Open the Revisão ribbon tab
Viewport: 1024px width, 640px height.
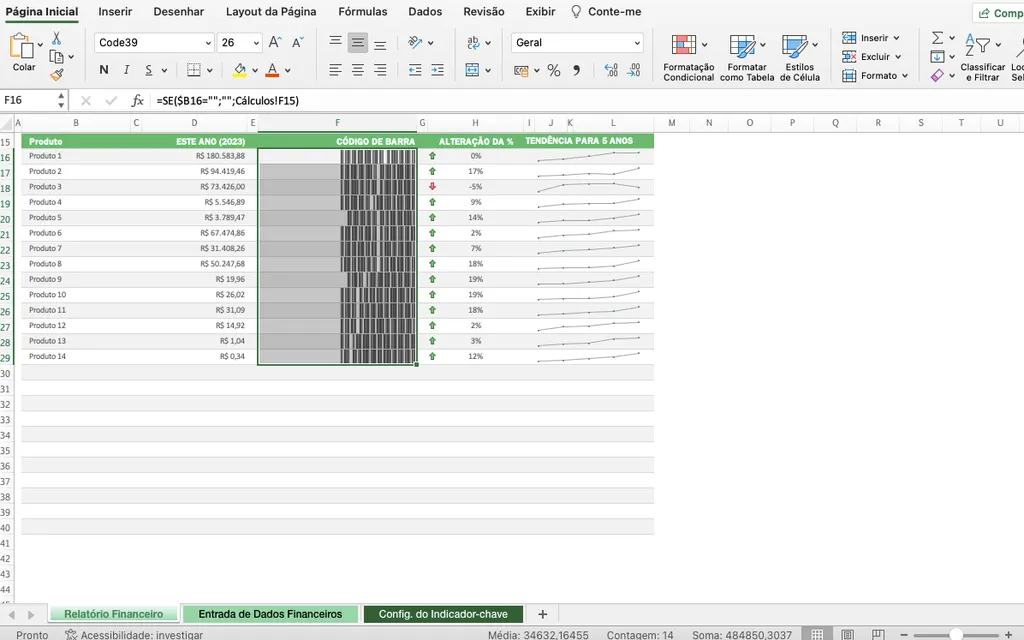pos(484,12)
